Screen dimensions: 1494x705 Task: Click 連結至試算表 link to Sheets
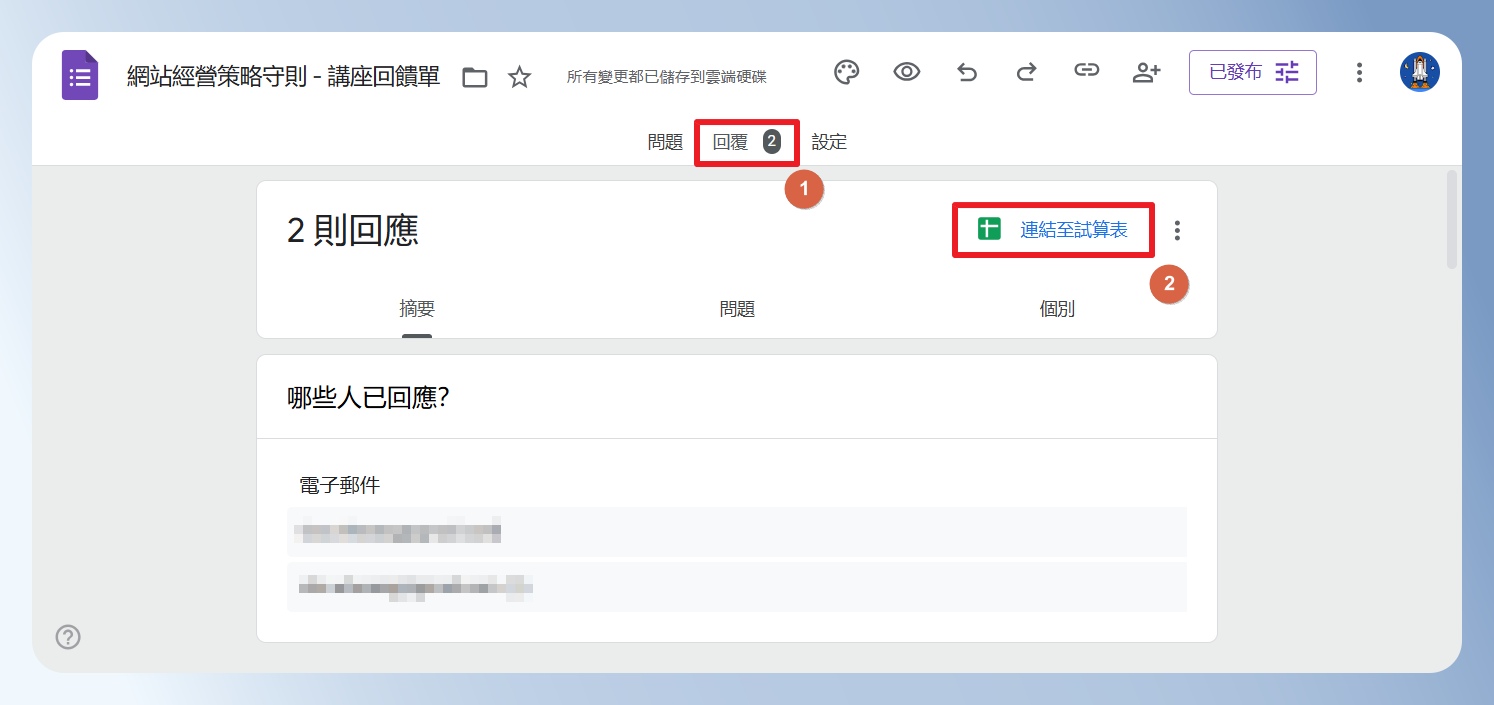pos(1053,230)
